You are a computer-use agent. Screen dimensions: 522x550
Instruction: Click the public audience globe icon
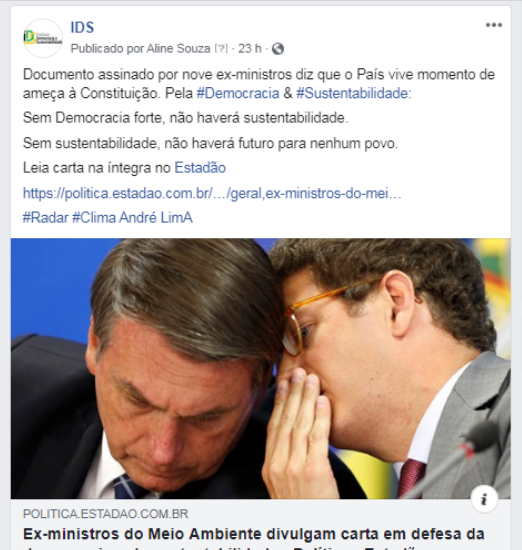coord(278,49)
